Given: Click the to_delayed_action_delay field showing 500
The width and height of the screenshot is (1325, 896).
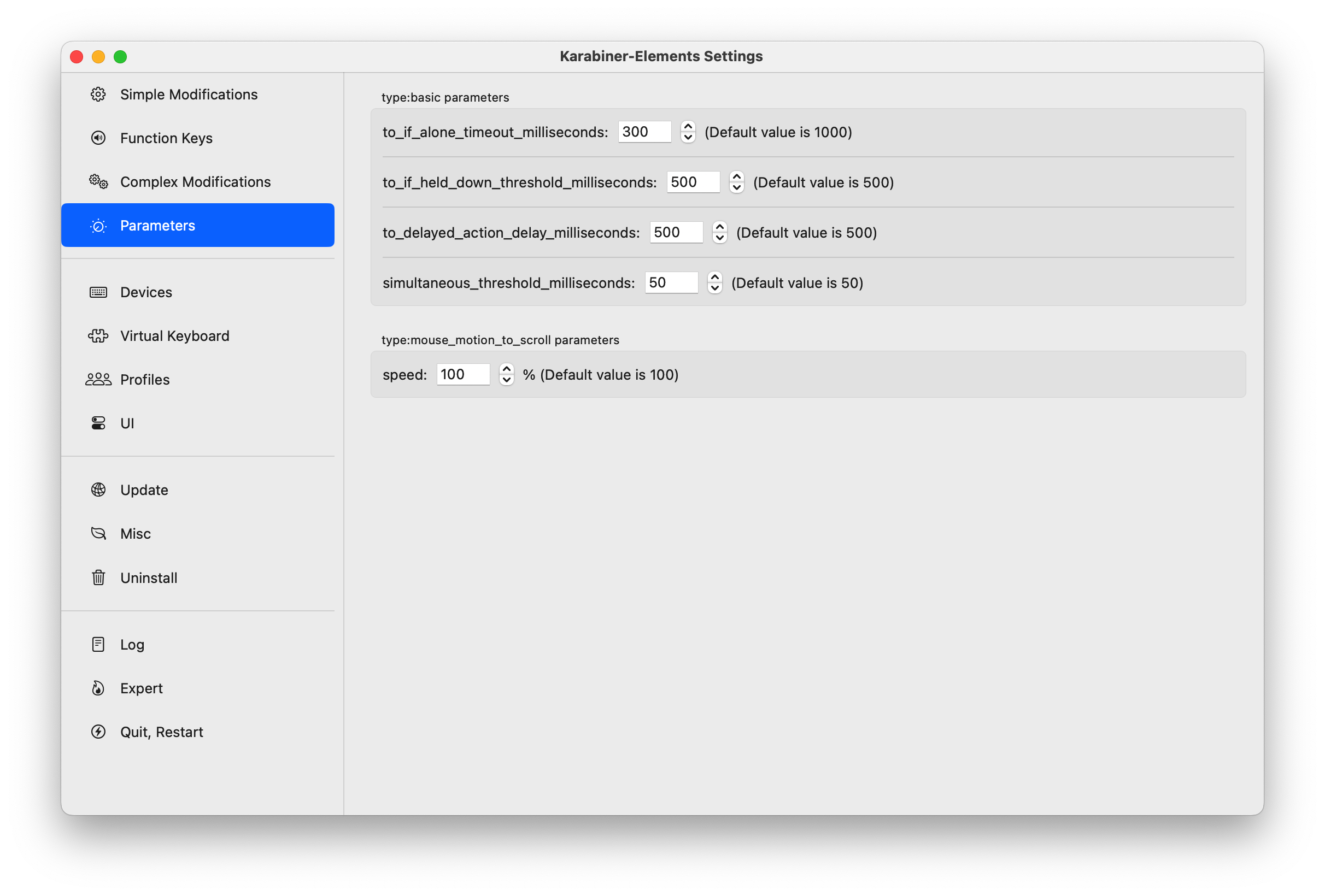Looking at the screenshot, I should tap(676, 233).
